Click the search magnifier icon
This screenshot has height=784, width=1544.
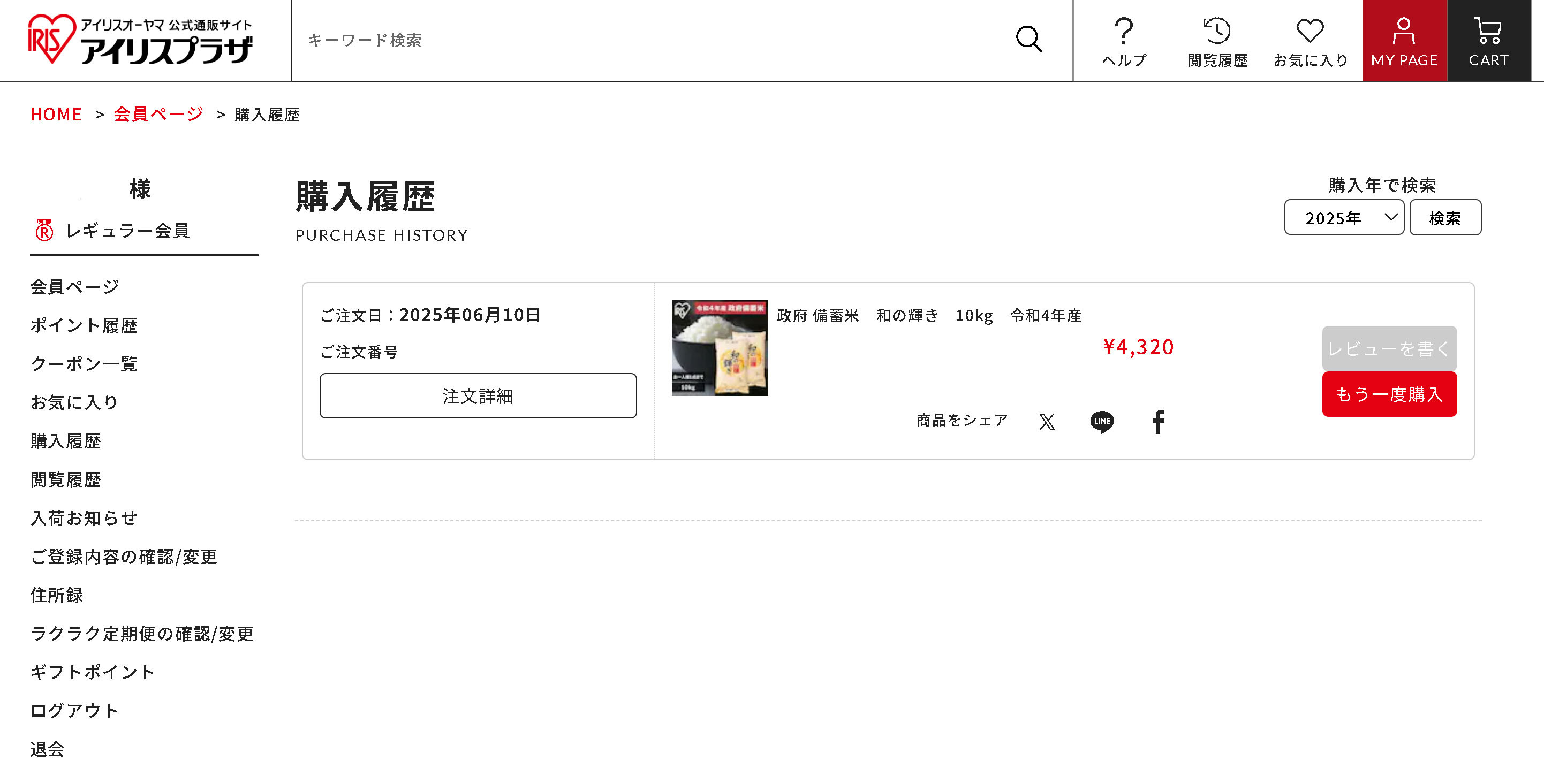[1028, 40]
